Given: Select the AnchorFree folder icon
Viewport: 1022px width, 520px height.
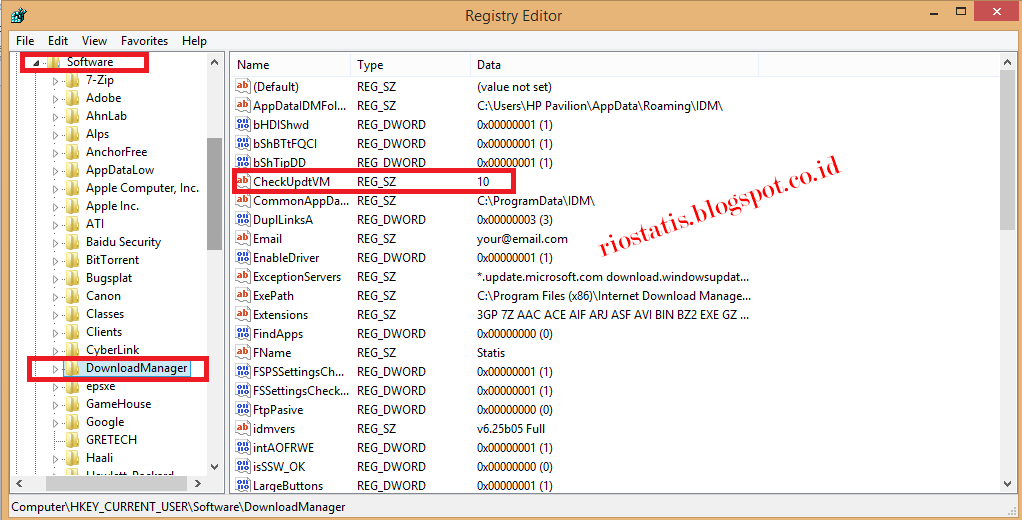Looking at the screenshot, I should click(x=73, y=152).
